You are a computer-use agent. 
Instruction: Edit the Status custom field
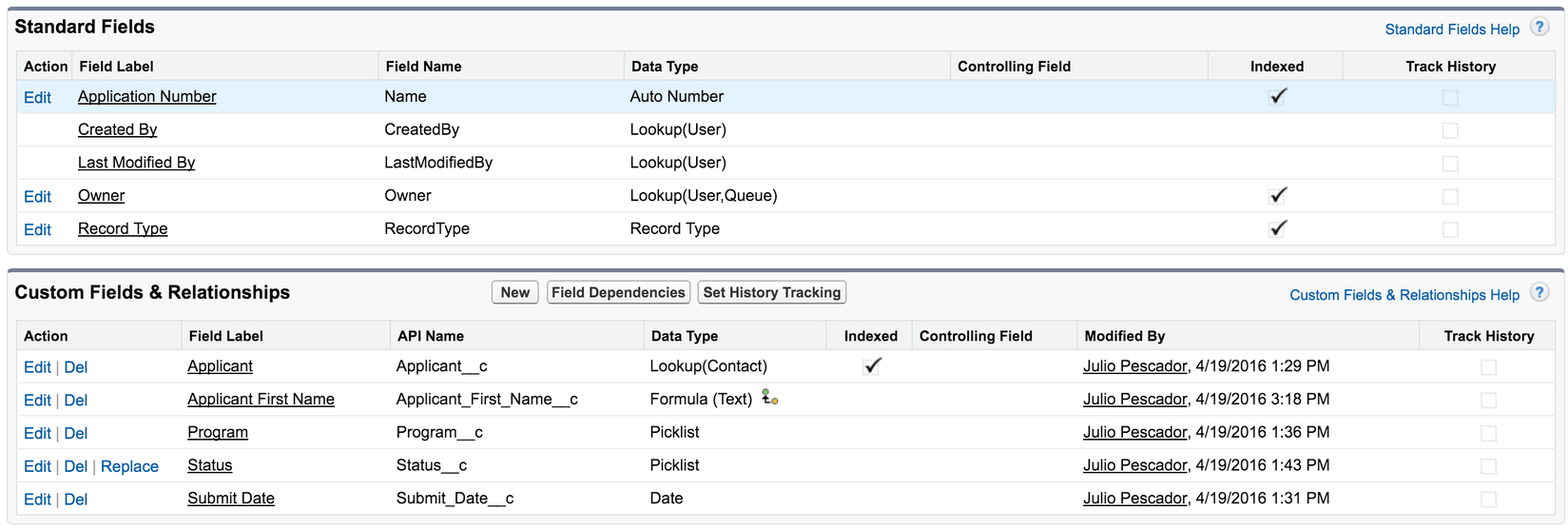coord(37,466)
